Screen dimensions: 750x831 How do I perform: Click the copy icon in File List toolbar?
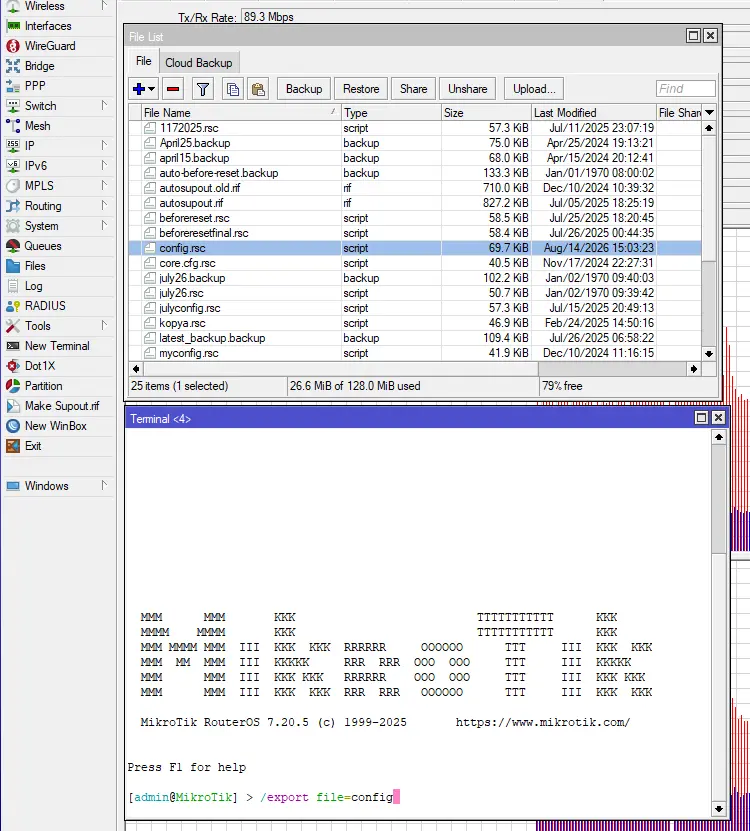coord(233,89)
